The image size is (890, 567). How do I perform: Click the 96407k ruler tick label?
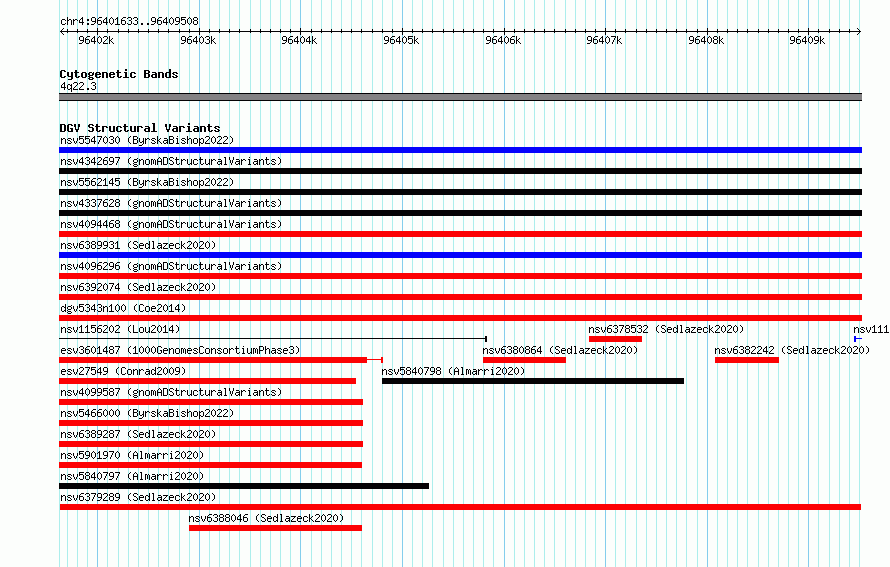[604, 40]
